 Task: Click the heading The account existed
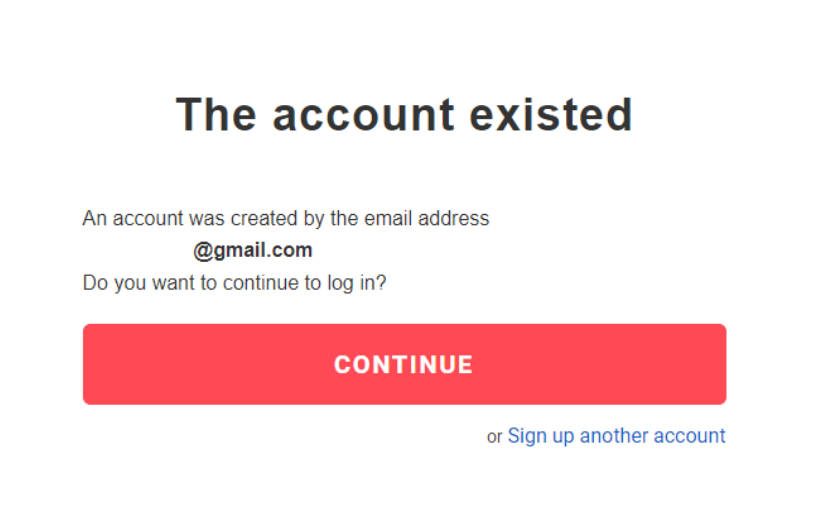(x=404, y=115)
